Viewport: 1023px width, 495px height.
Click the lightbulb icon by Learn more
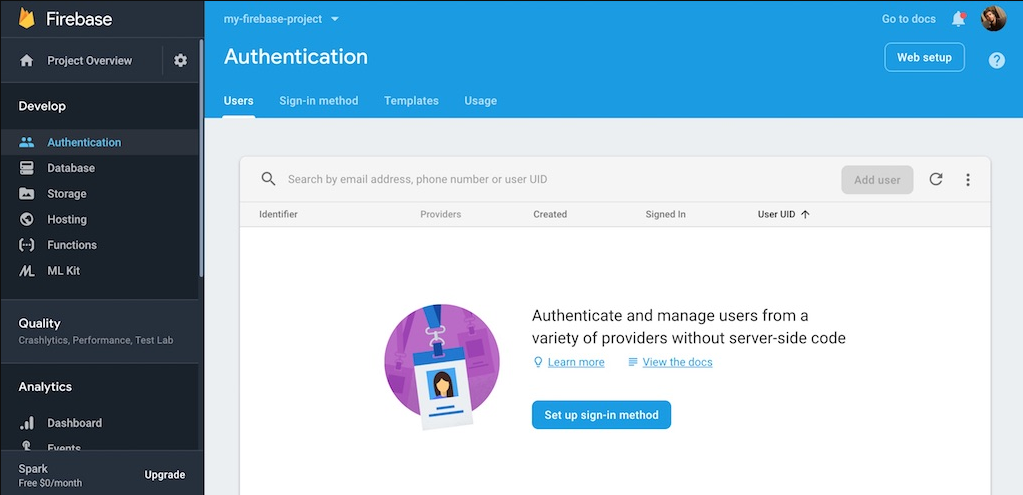(x=538, y=362)
